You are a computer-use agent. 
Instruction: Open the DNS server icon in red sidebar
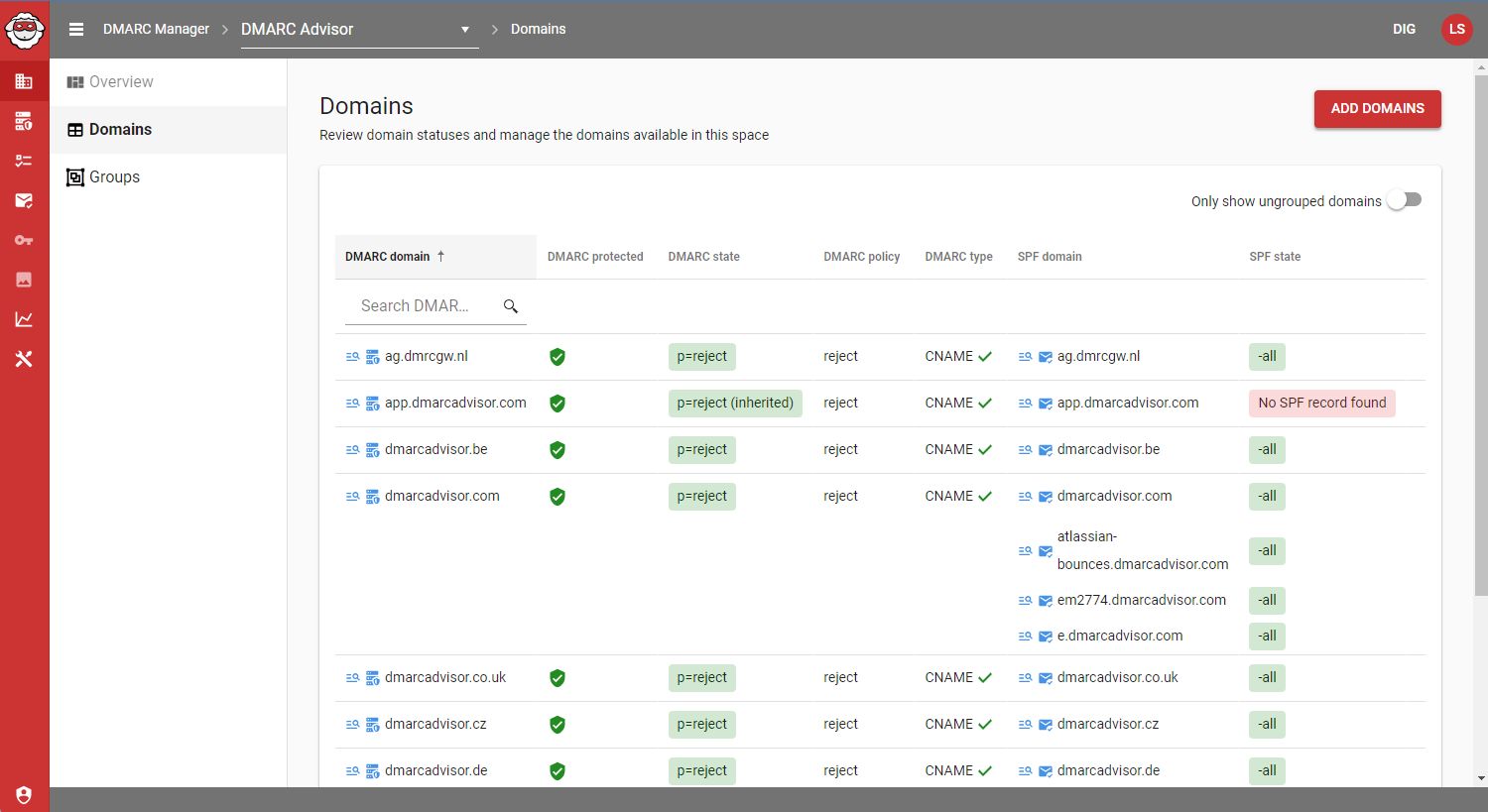[24, 121]
